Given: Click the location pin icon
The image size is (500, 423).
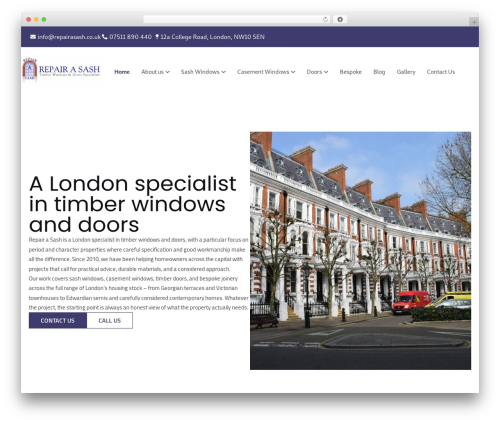Looking at the screenshot, I should [157, 37].
